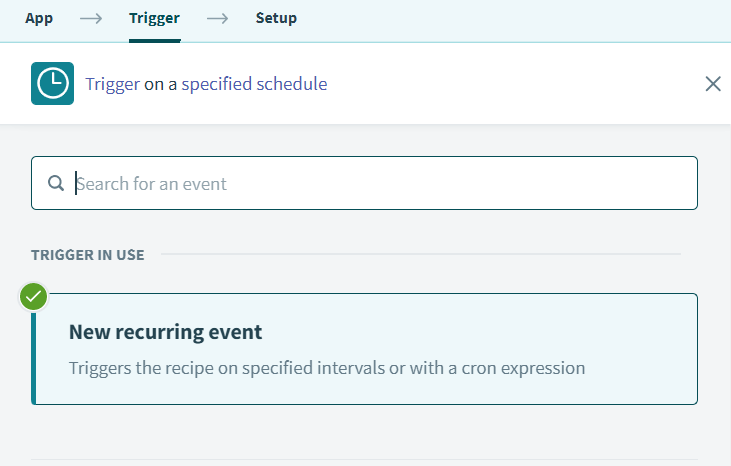Go to the App step tab

39,18
